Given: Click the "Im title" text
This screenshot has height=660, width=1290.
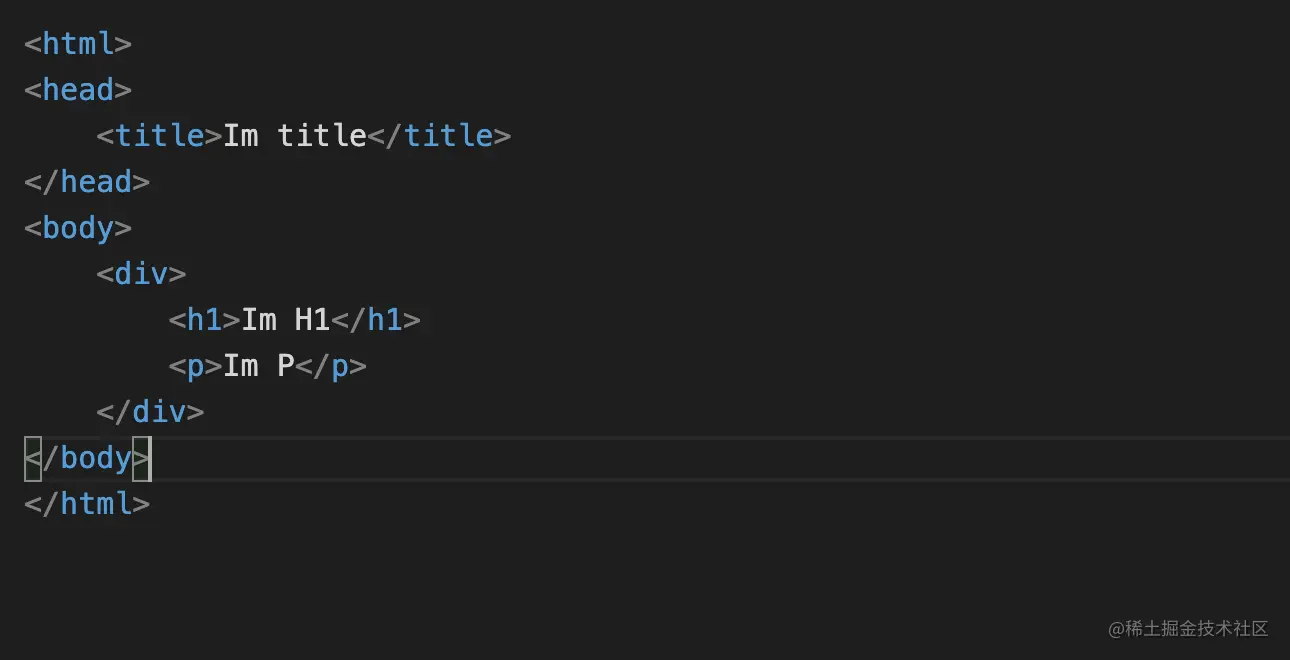Looking at the screenshot, I should [x=295, y=136].
